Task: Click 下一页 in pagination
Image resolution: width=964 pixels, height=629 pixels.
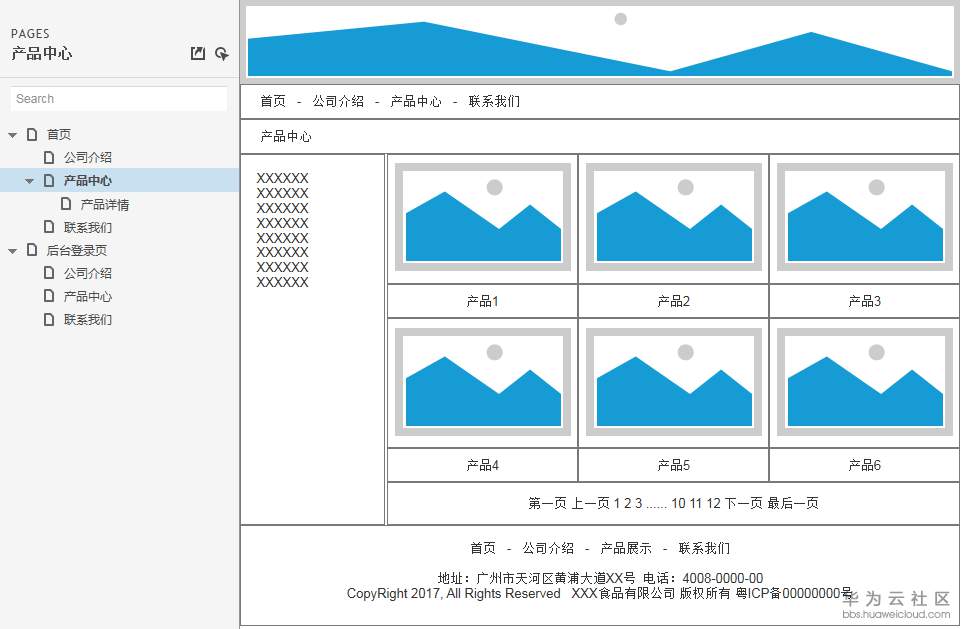Action: pos(744,504)
